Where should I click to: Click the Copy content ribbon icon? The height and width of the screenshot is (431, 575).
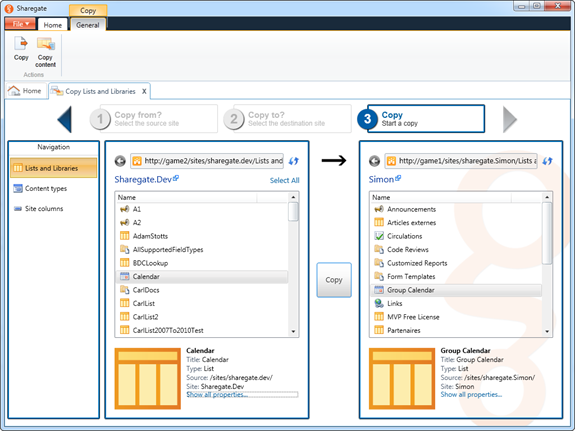coord(45,52)
